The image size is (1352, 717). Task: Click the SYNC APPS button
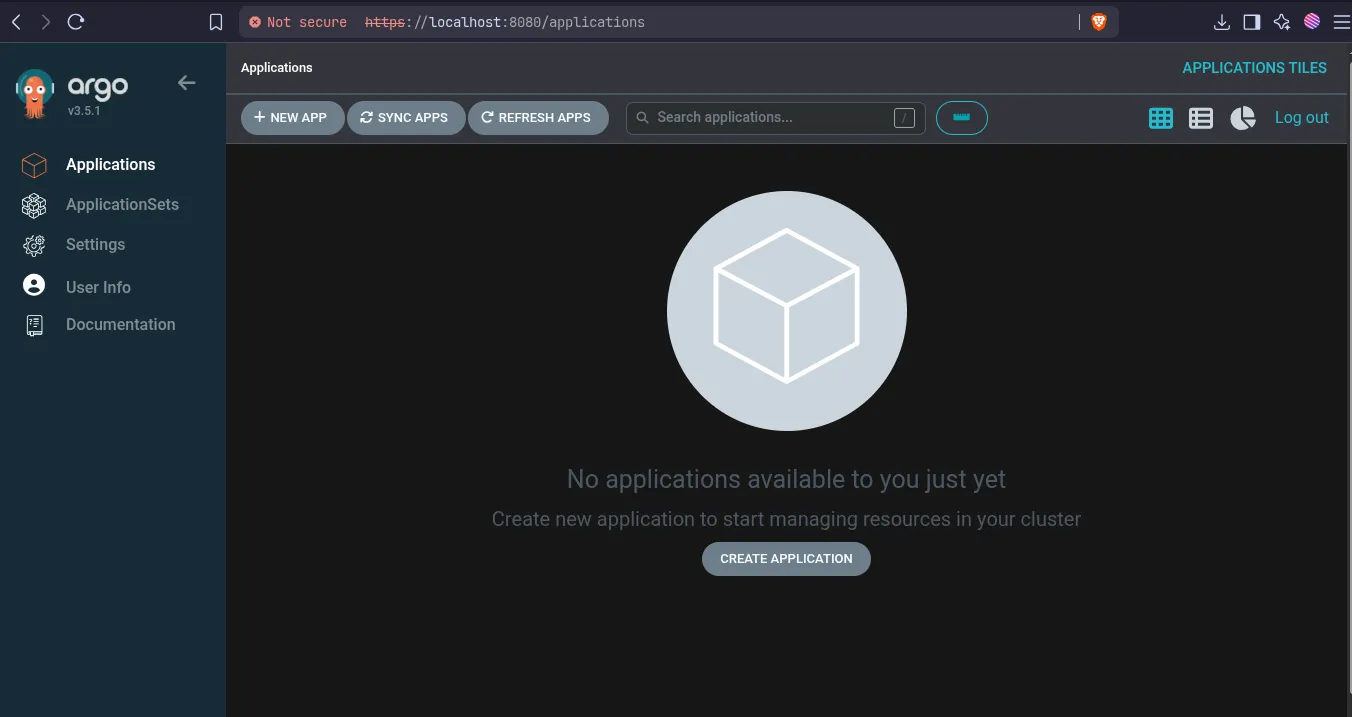(405, 118)
